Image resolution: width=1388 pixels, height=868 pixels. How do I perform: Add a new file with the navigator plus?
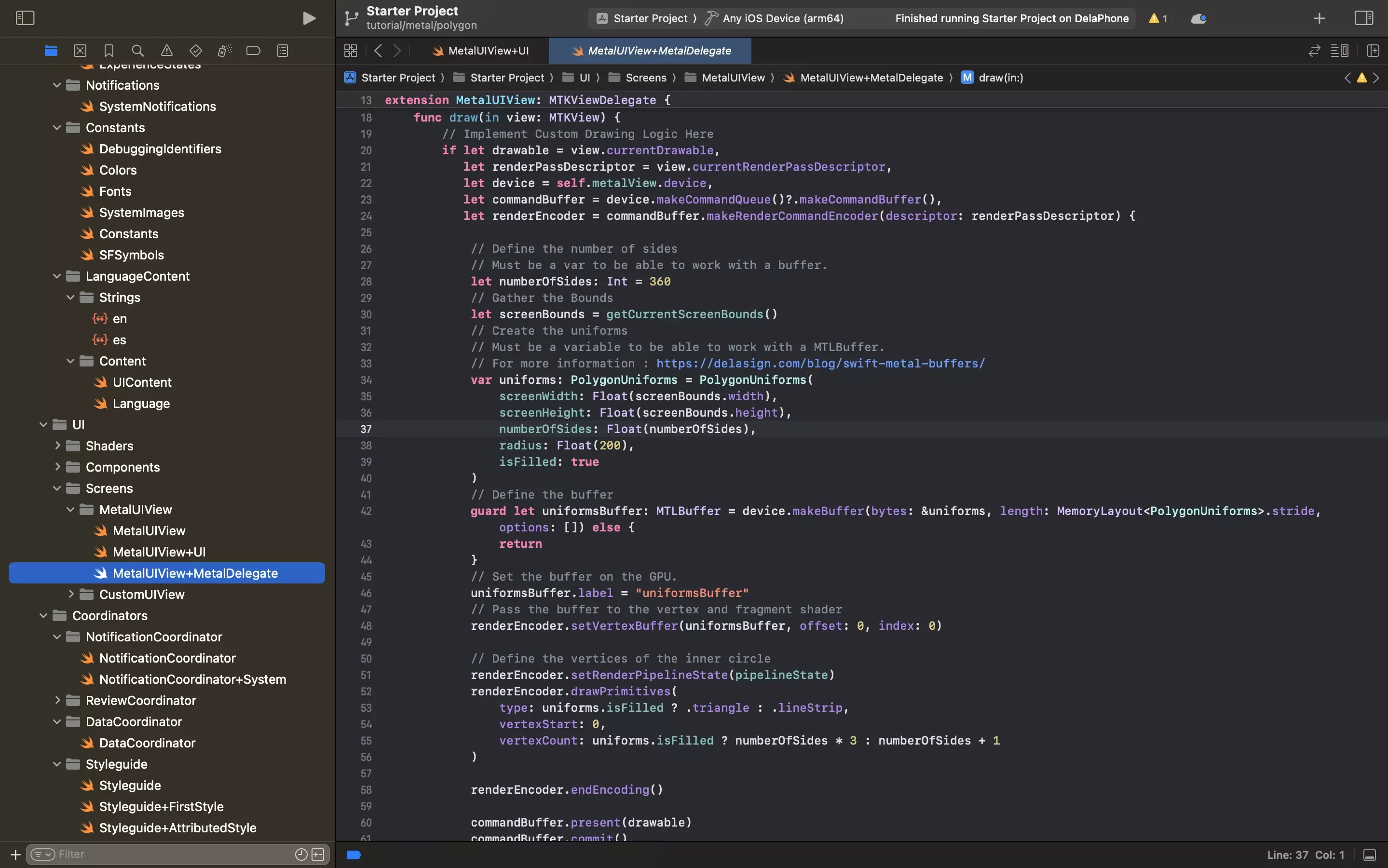click(15, 854)
